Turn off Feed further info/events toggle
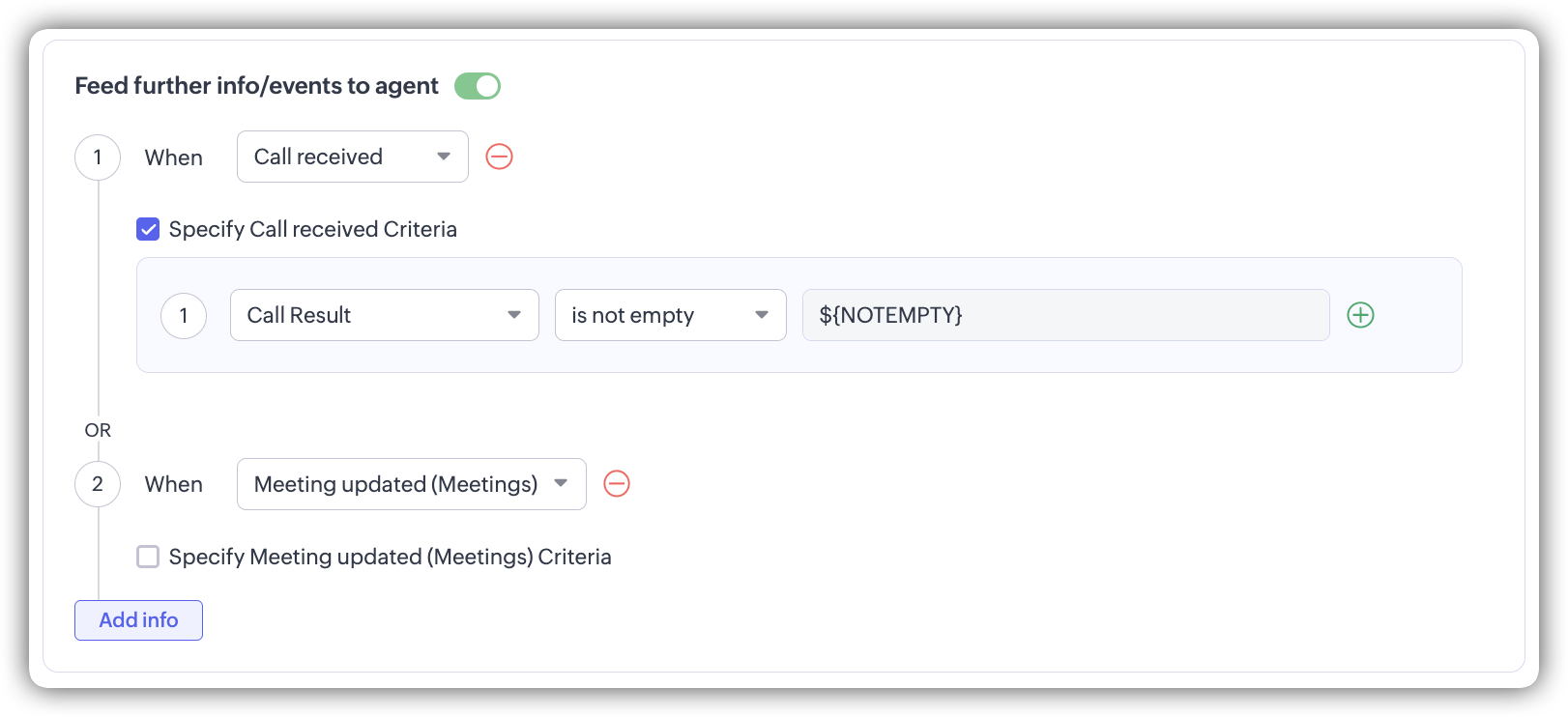The image size is (1568, 717). (x=478, y=86)
